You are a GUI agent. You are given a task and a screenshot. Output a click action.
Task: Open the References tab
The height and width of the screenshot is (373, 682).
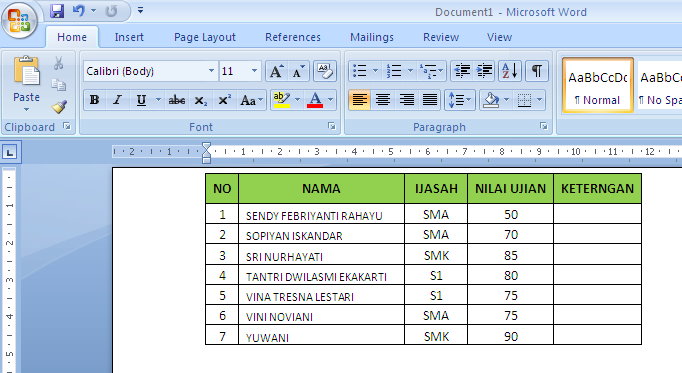pos(293,37)
